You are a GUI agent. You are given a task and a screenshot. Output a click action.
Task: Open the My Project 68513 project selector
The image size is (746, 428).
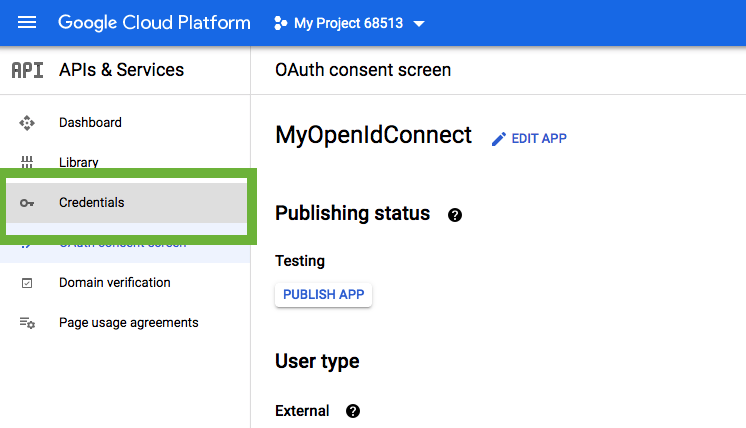tap(349, 23)
